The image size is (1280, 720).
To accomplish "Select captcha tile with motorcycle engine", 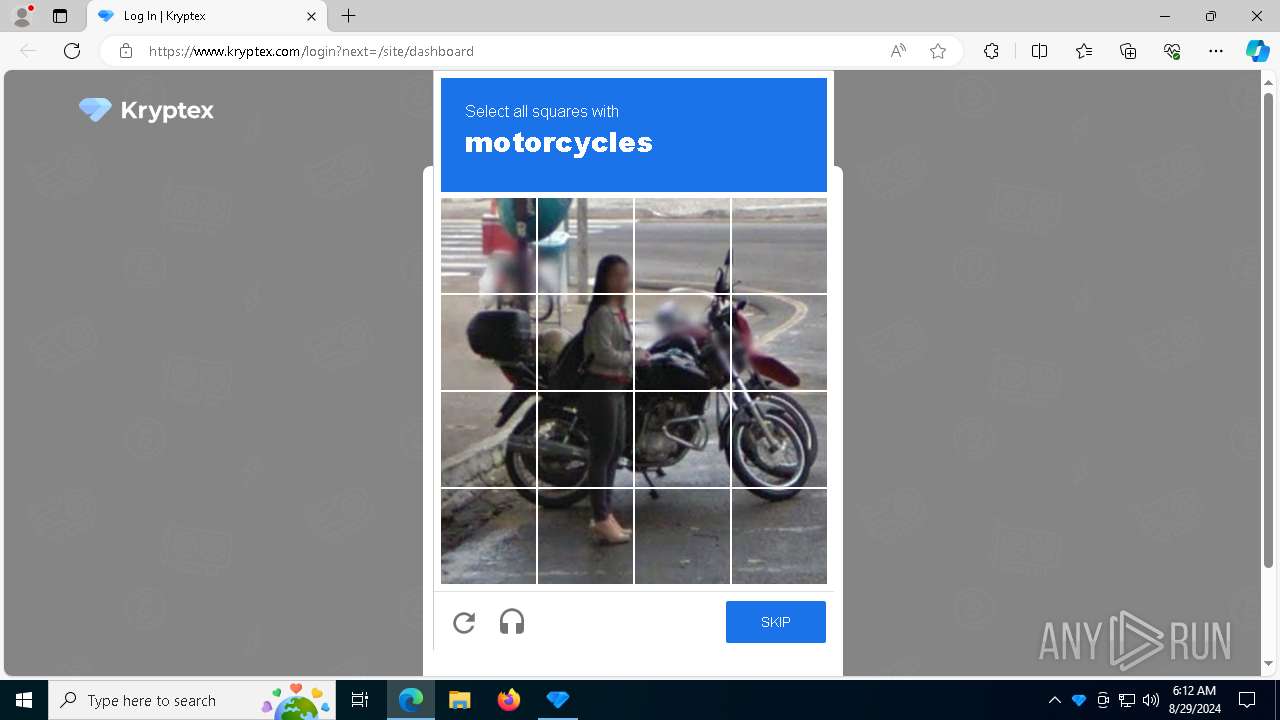I will (x=682, y=439).
